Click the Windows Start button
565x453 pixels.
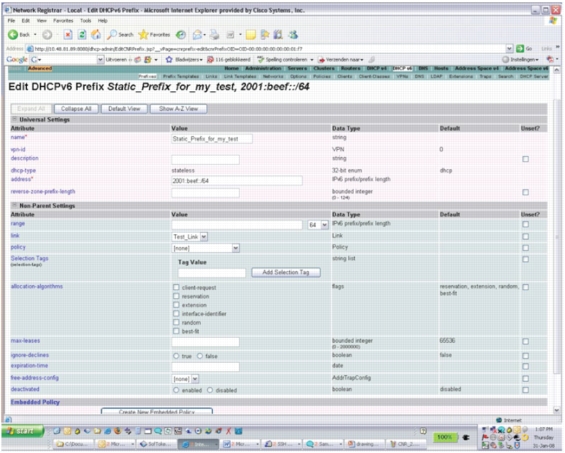(x=22, y=431)
